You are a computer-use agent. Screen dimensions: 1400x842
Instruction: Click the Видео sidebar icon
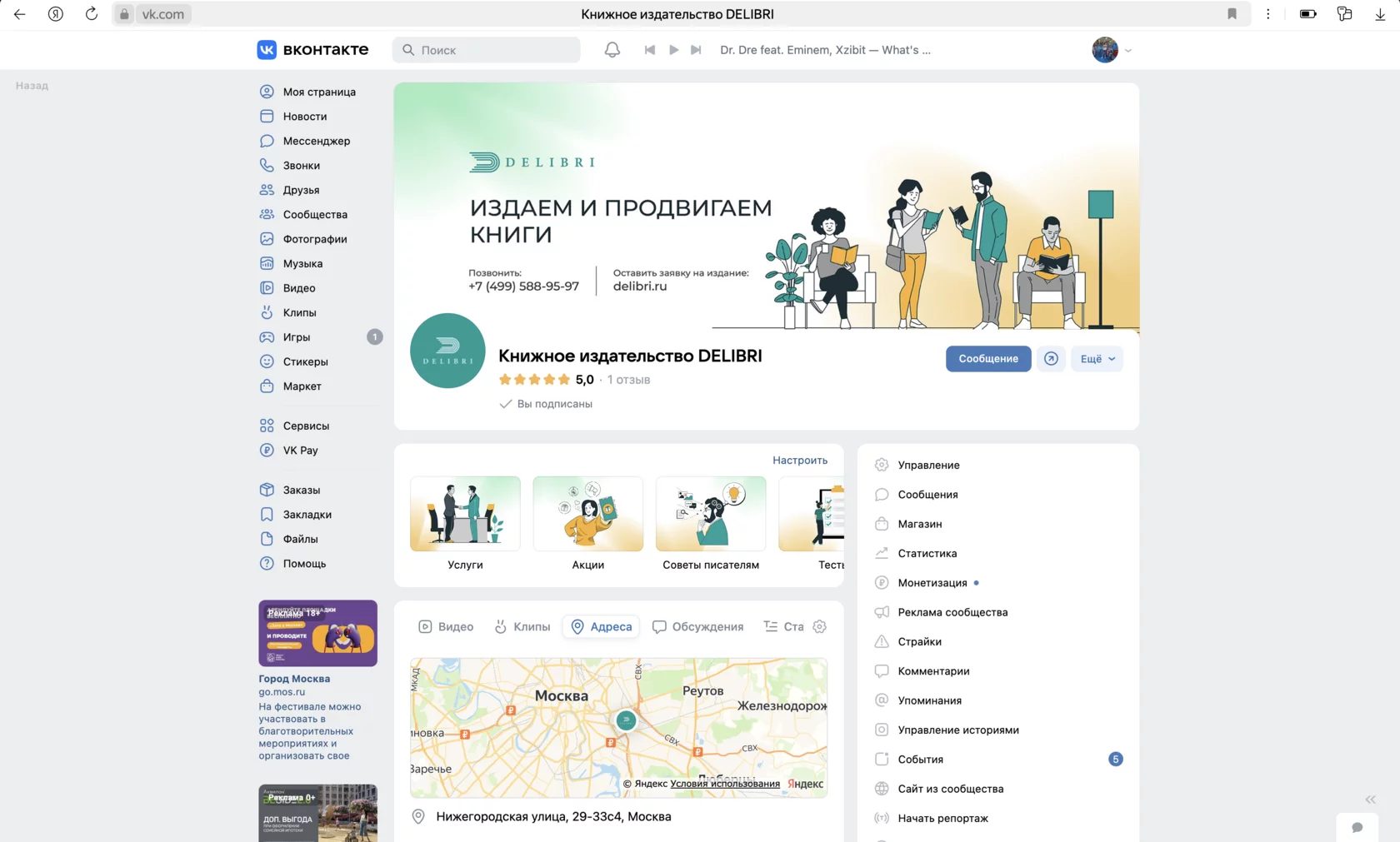[x=267, y=288]
